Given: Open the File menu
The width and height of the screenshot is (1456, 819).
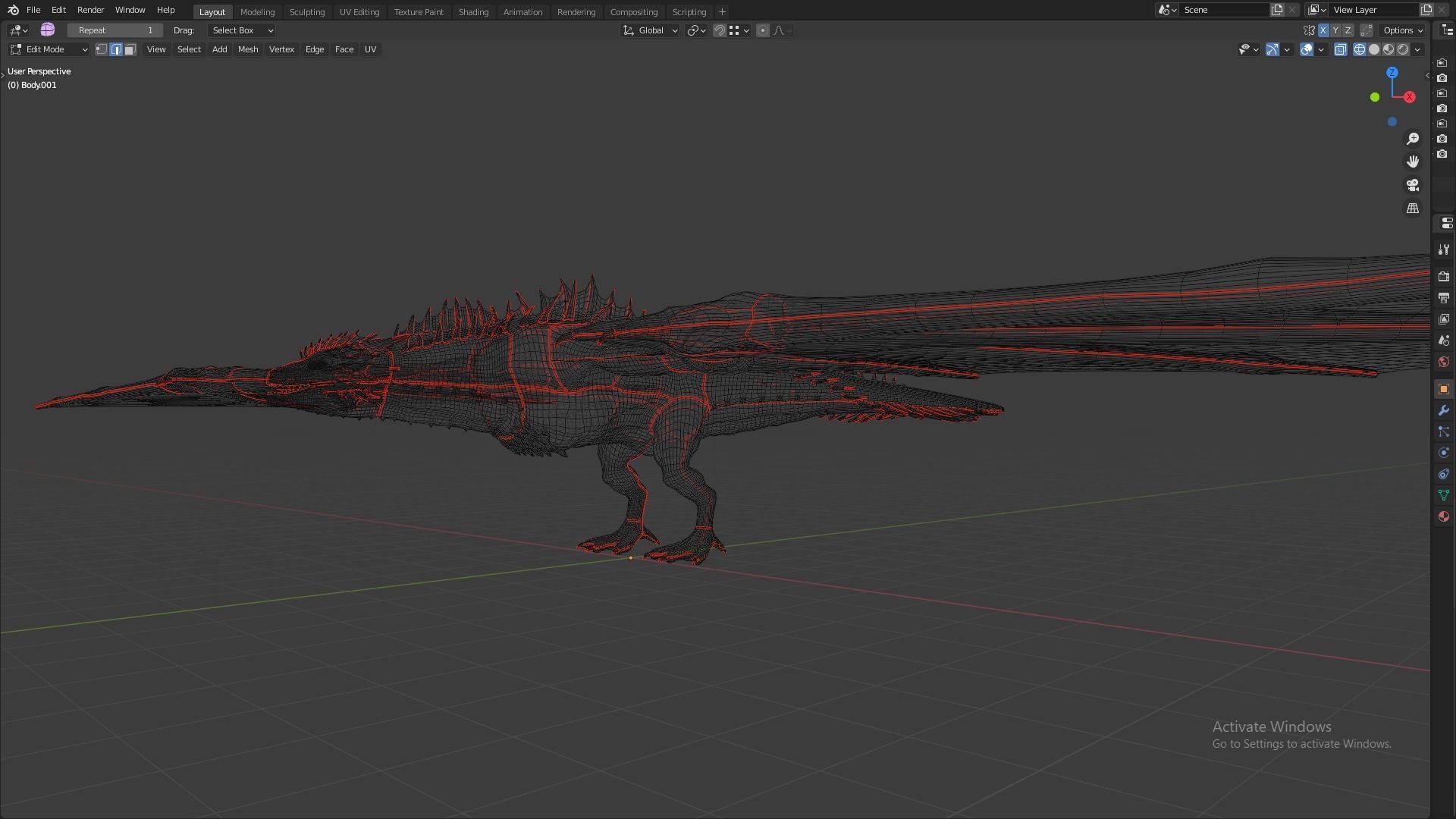Looking at the screenshot, I should (x=33, y=10).
